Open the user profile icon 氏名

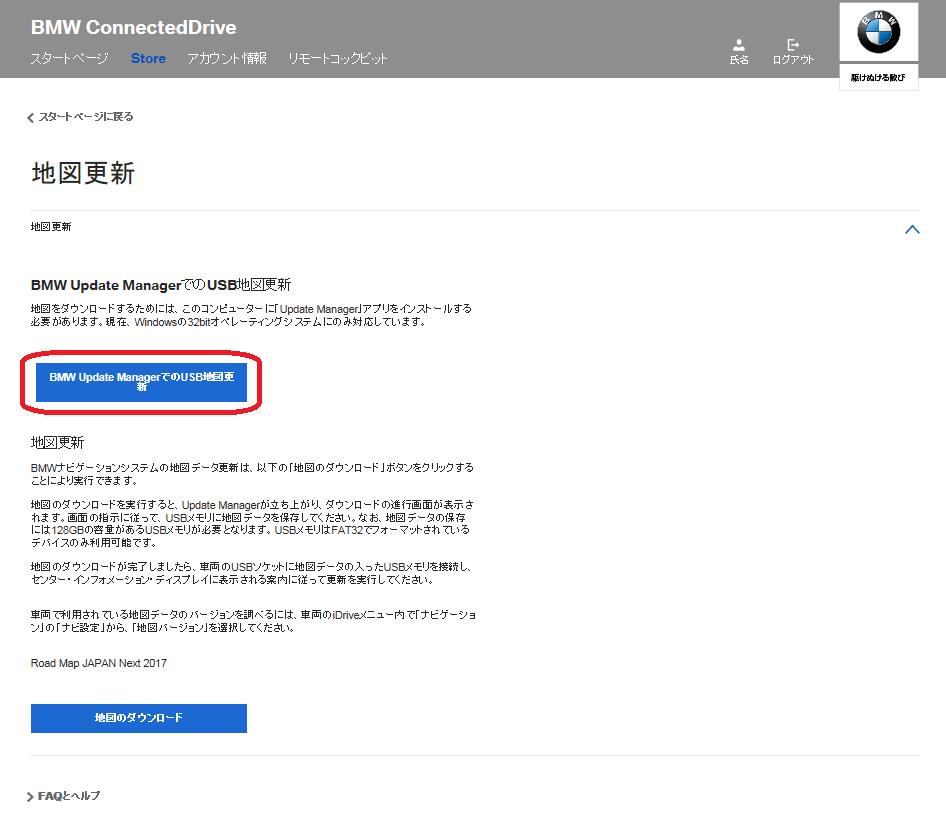(738, 51)
